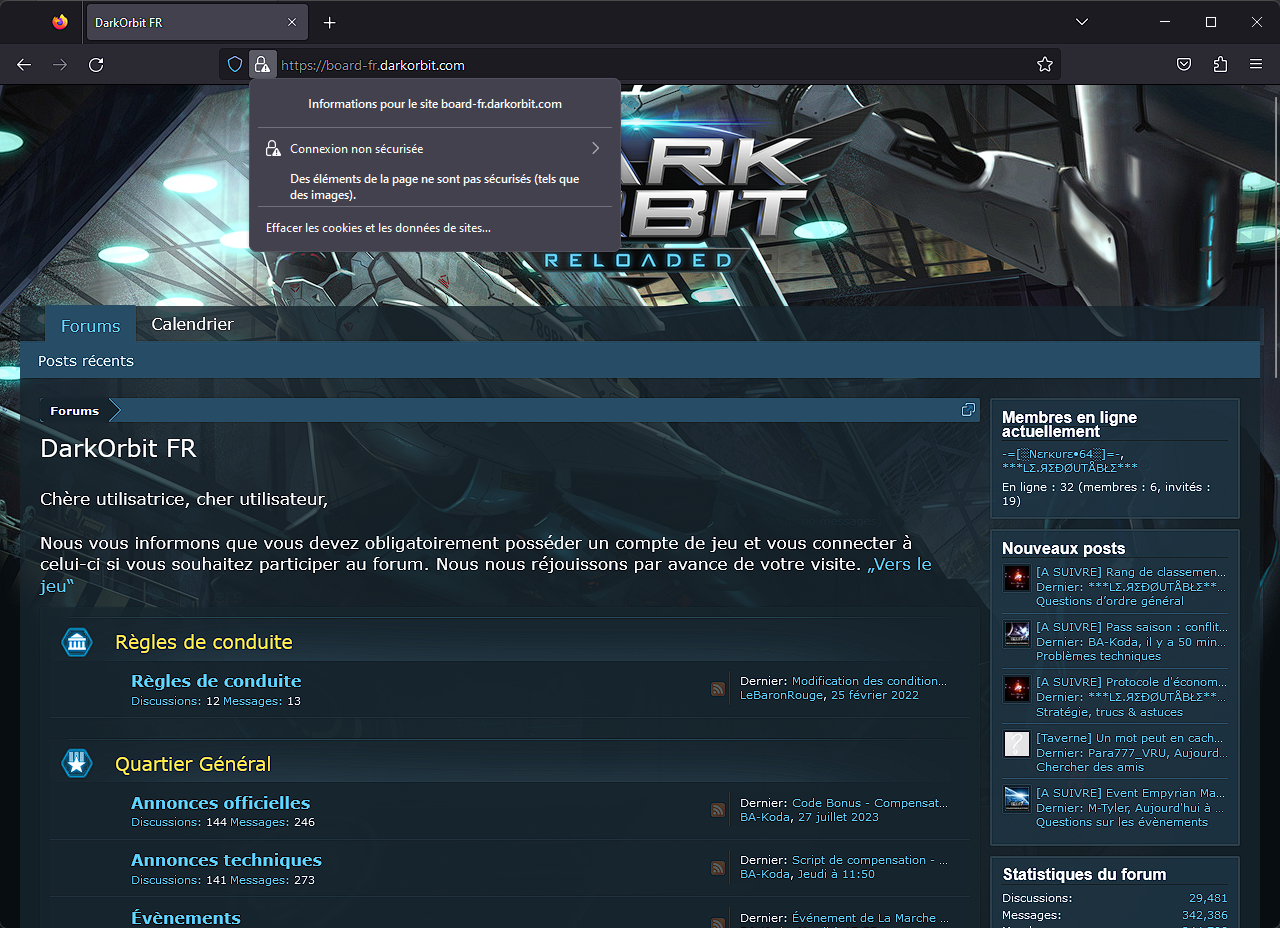Click the Pass saison post avatar thumbnail
The width and height of the screenshot is (1280, 928).
1017,634
